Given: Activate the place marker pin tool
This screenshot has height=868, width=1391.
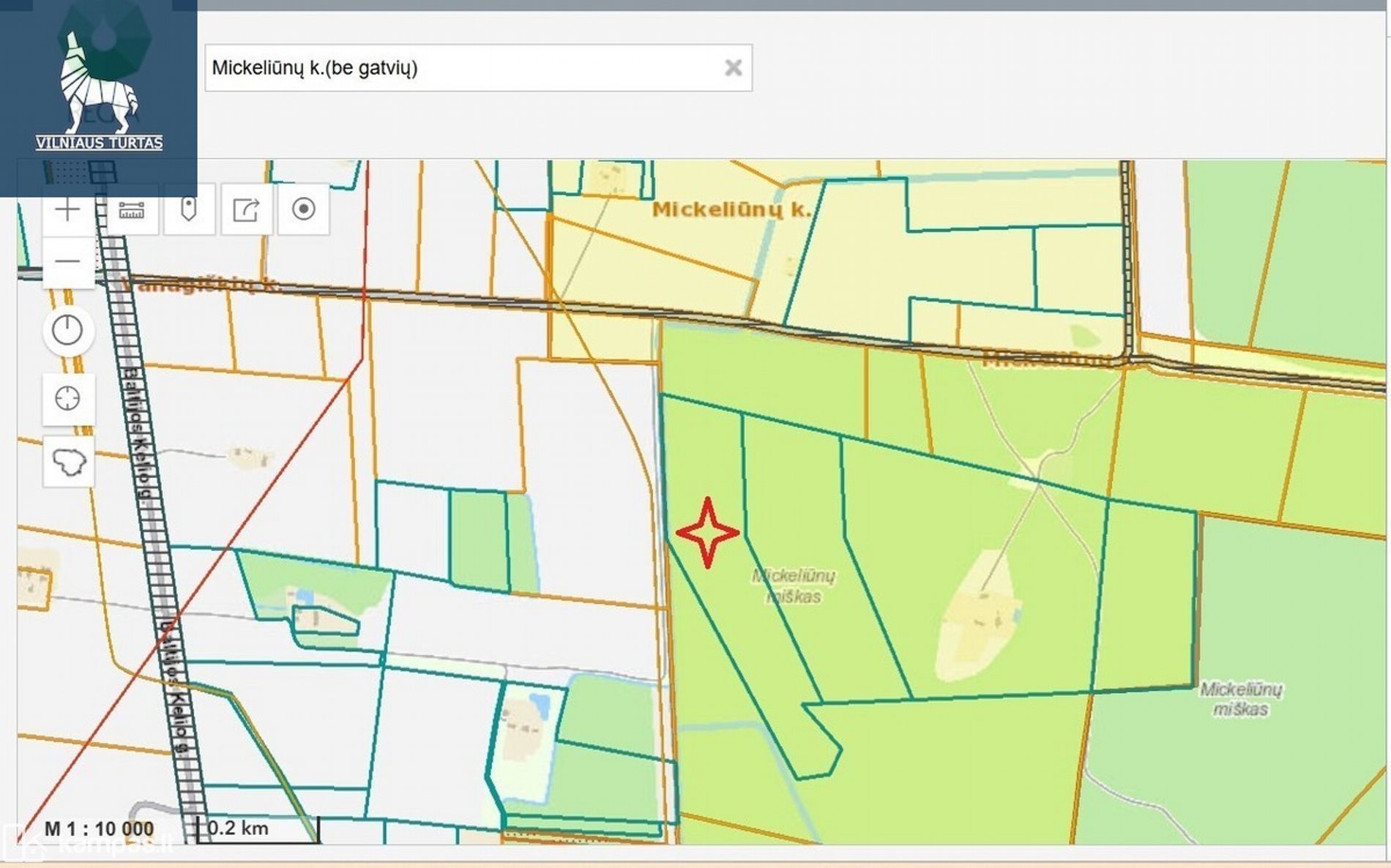Looking at the screenshot, I should [189, 210].
